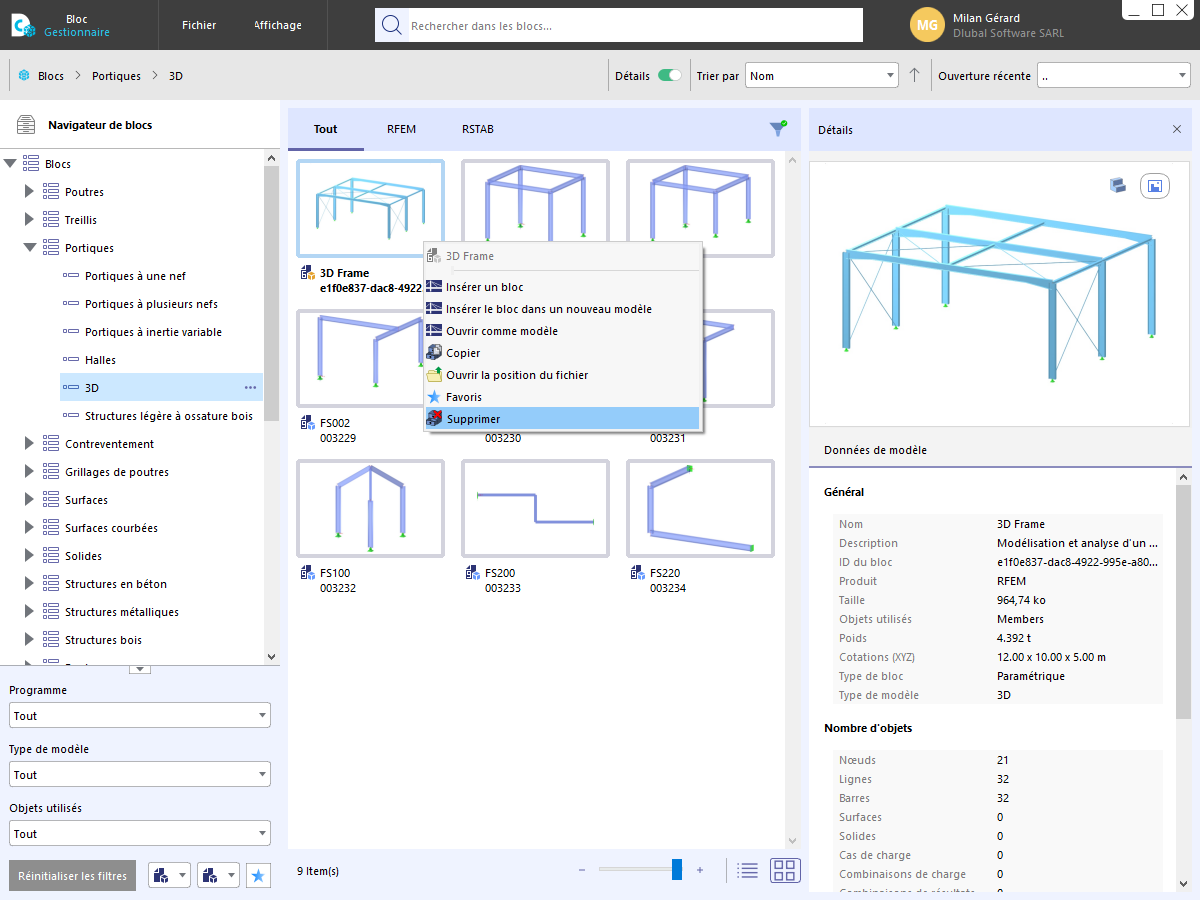Click the Blocs breadcrumb link
1200x900 pixels.
pyautogui.click(x=51, y=76)
